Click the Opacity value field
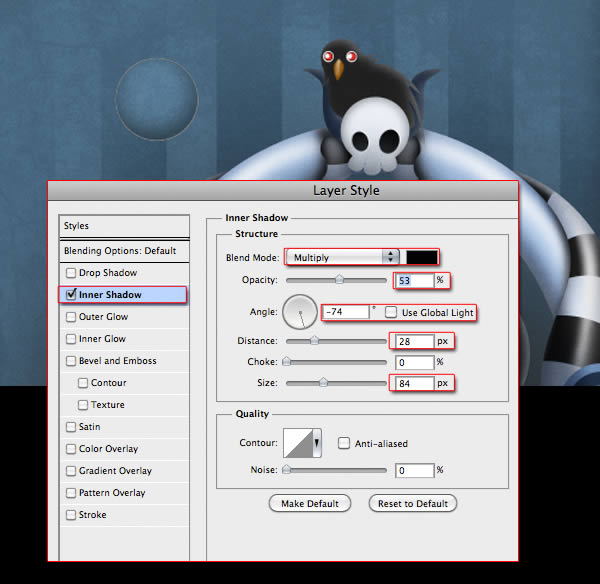Image resolution: width=600 pixels, height=584 pixels. click(415, 281)
